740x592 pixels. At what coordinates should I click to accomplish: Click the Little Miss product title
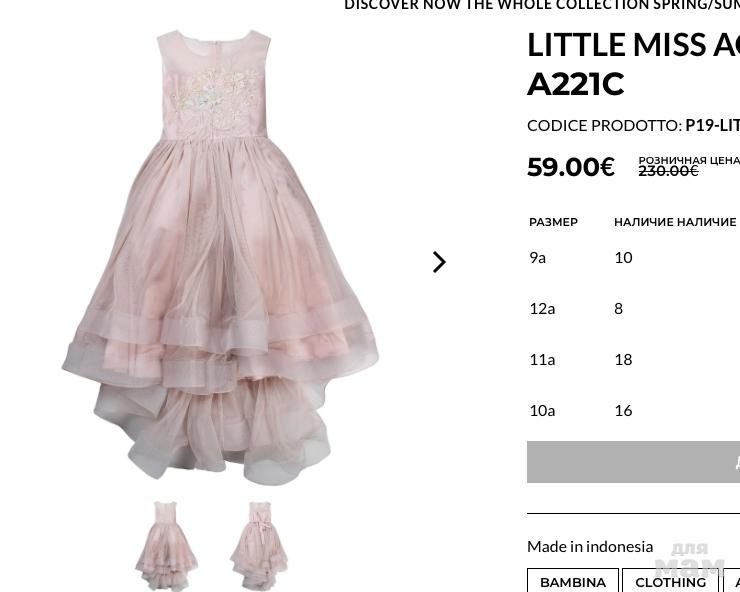point(633,64)
